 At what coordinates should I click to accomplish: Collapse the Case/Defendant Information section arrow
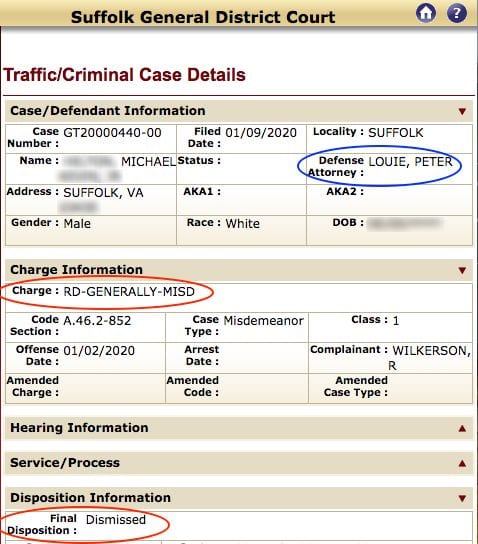tap(462, 111)
